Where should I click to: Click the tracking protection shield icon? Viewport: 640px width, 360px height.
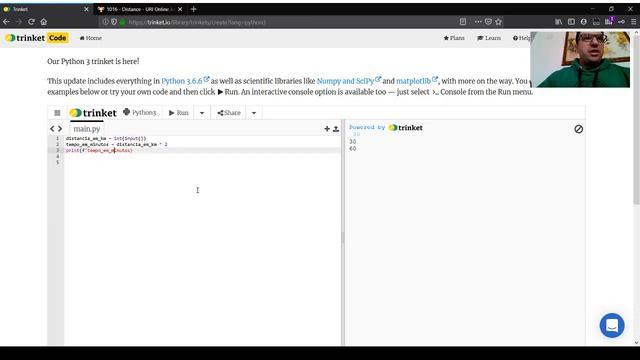[x=114, y=22]
